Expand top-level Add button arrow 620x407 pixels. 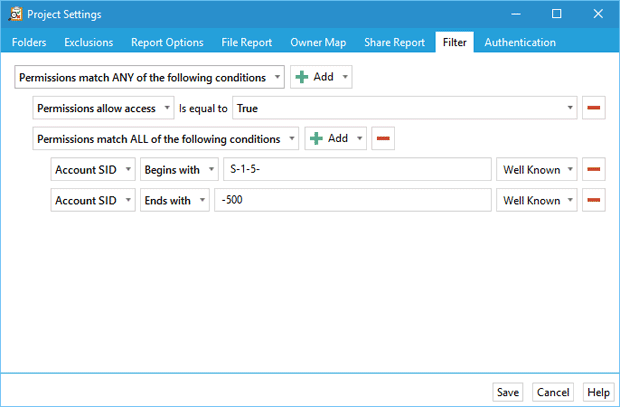(x=345, y=77)
